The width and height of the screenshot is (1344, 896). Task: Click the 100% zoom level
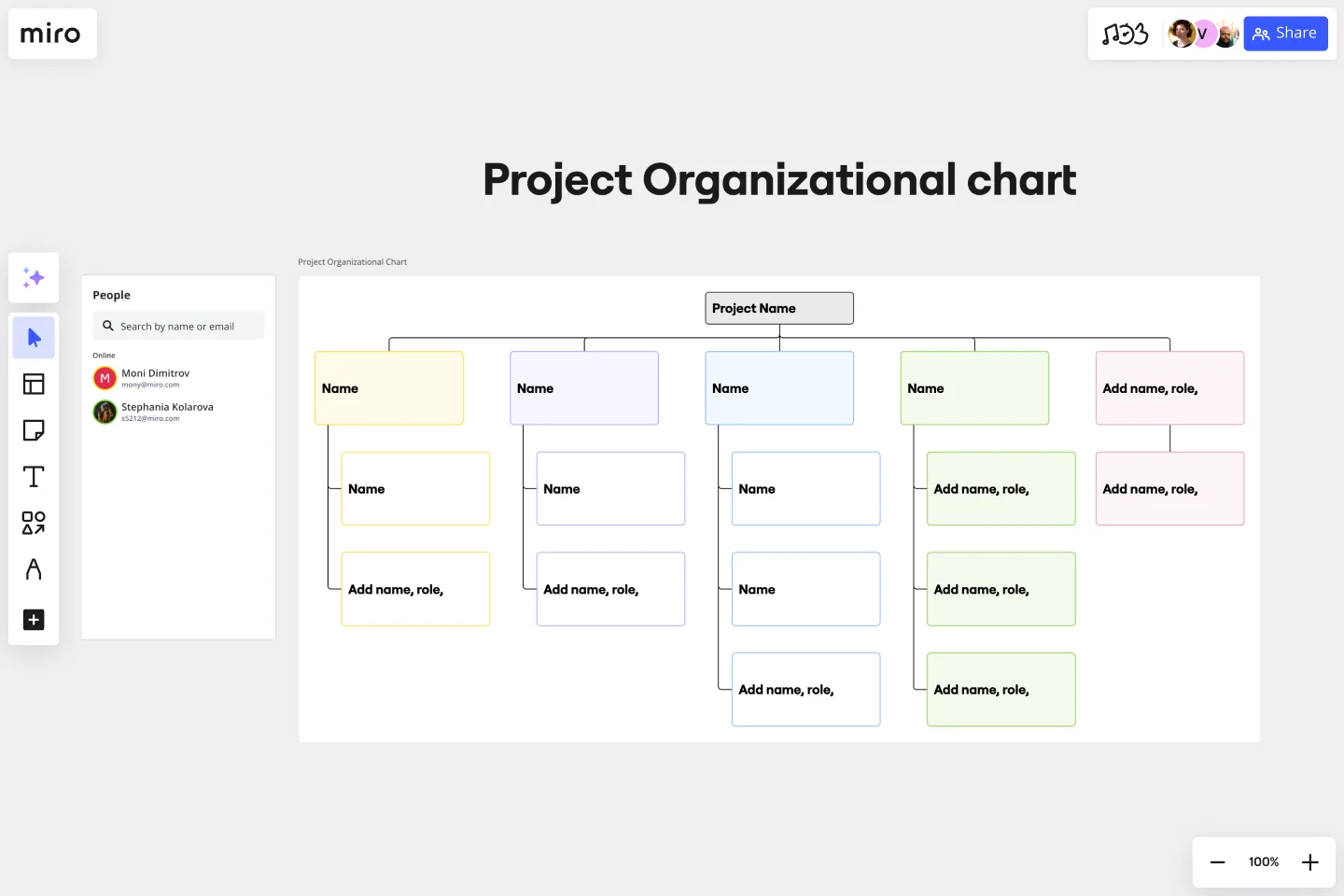click(1264, 862)
